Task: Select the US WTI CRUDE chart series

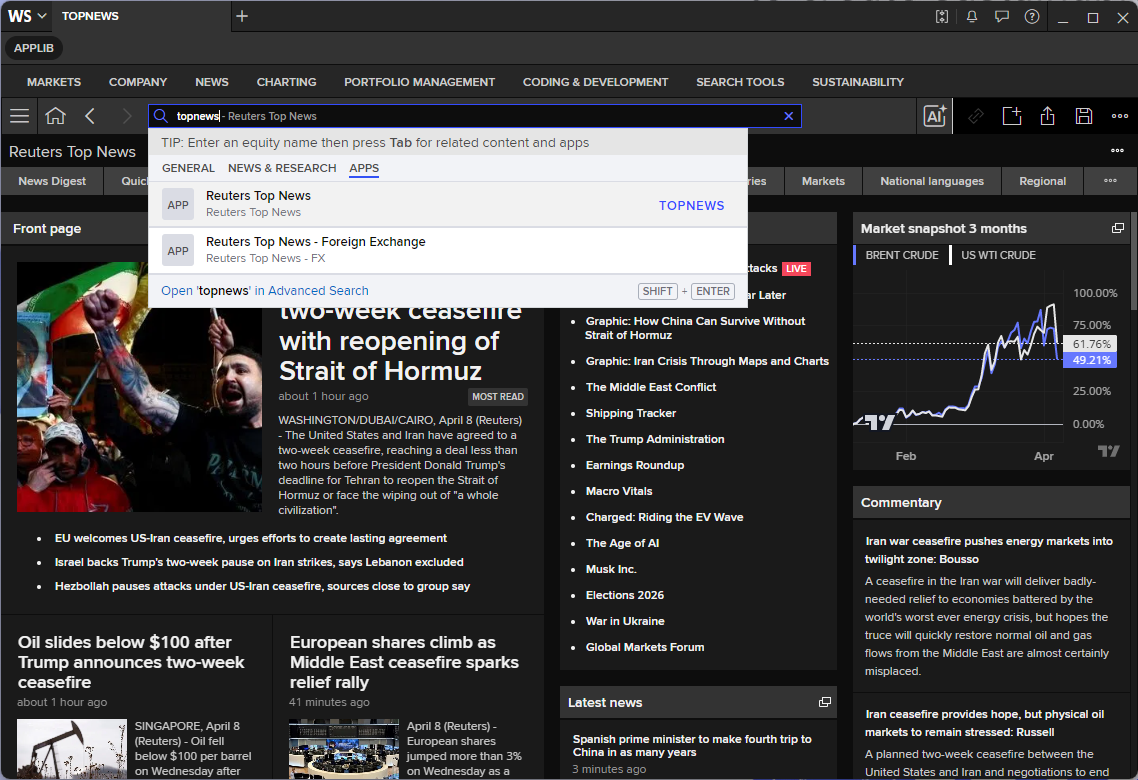Action: point(998,255)
